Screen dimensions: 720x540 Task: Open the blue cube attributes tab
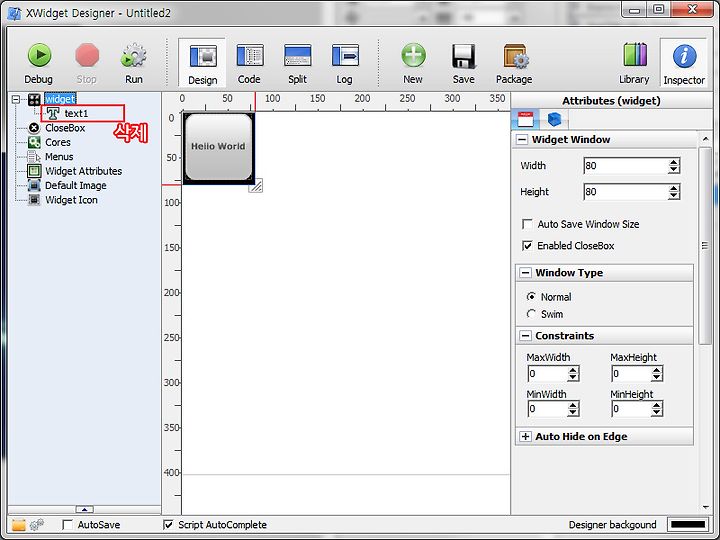coord(554,119)
